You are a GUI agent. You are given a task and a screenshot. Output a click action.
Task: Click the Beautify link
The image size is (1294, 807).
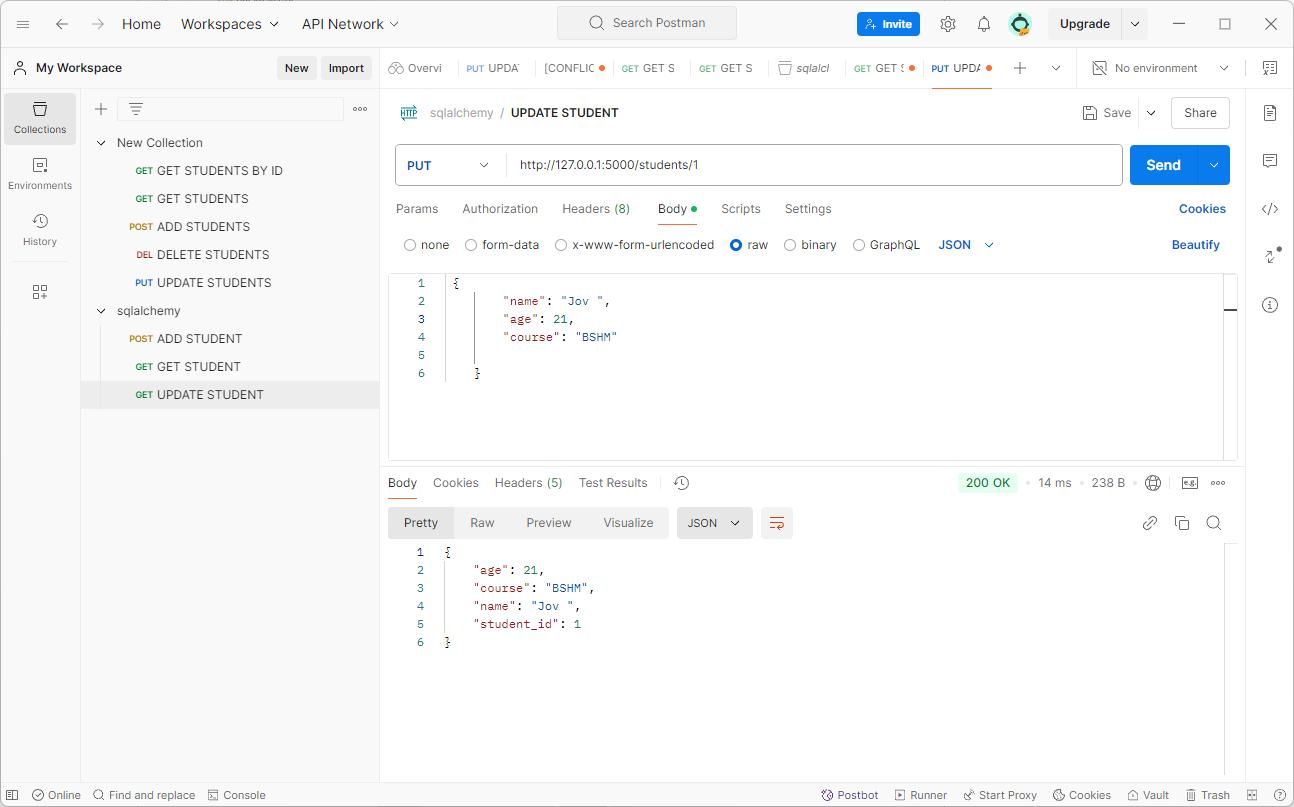tap(1196, 245)
